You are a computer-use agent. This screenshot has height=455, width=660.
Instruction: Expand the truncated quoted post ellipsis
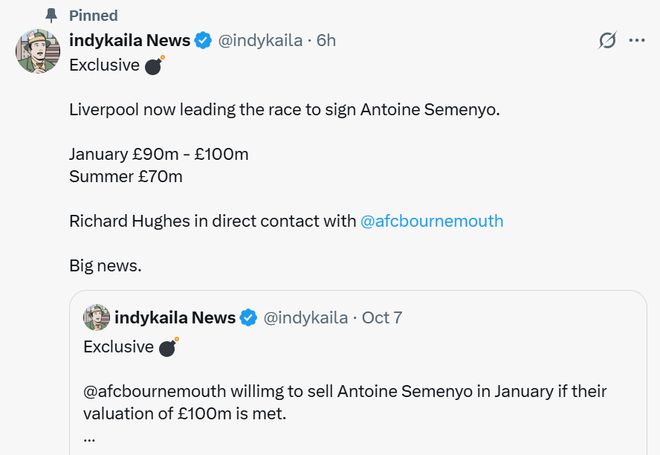pyautogui.click(x=89, y=437)
